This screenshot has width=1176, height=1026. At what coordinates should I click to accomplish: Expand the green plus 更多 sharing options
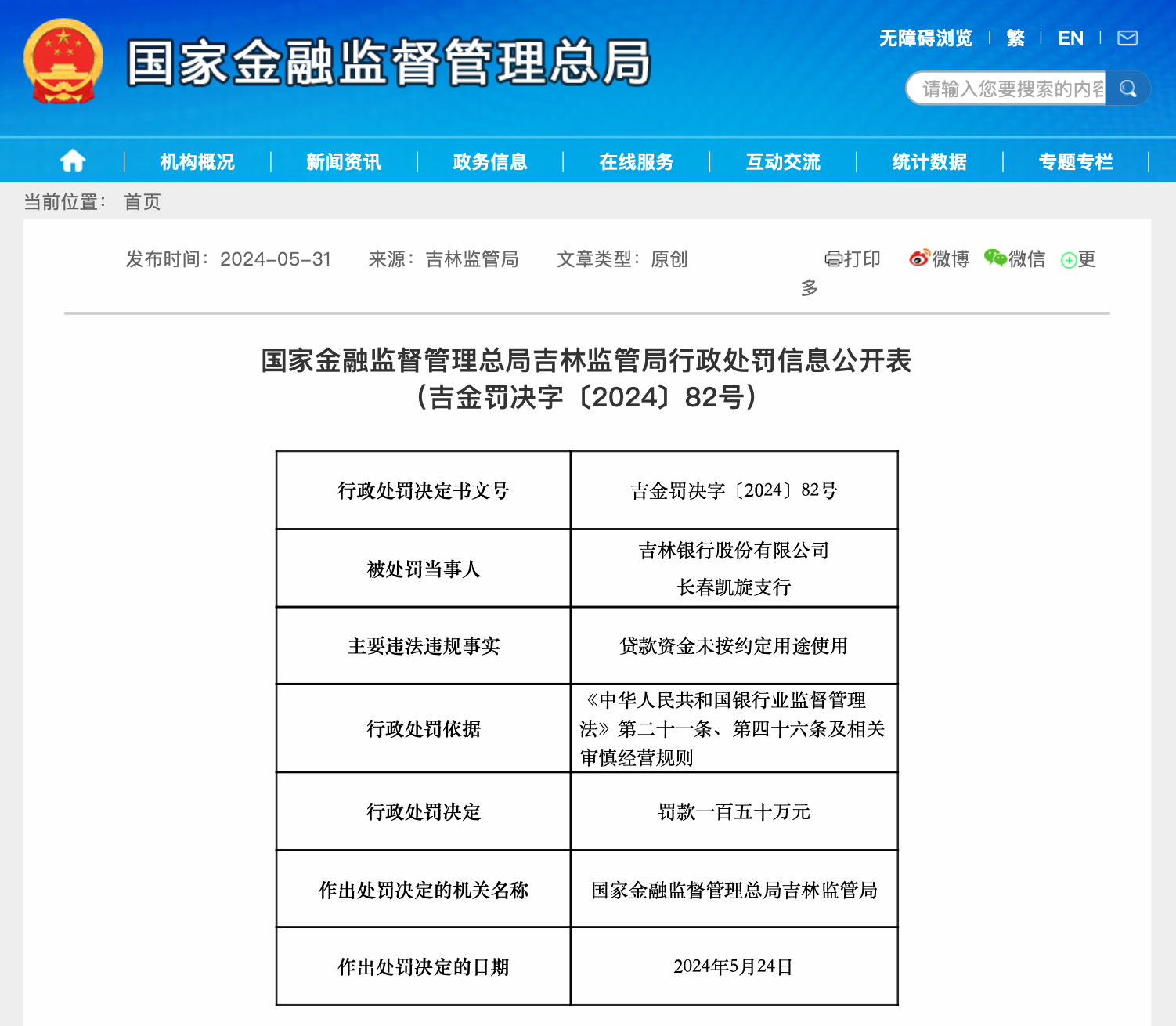click(1070, 260)
